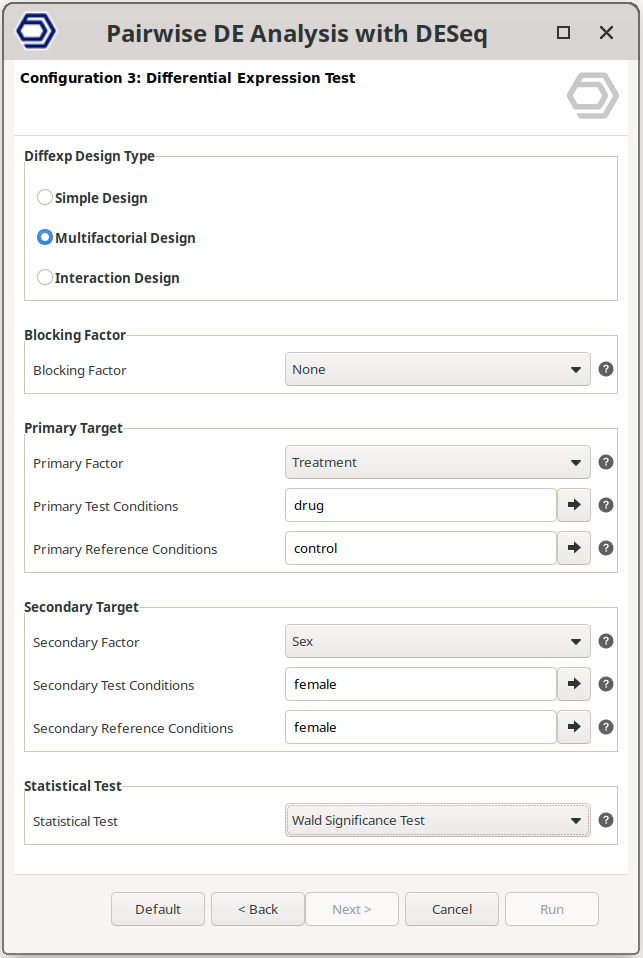This screenshot has width=643, height=958.
Task: Click arrow button for Primary Test Conditions
Action: click(x=574, y=505)
